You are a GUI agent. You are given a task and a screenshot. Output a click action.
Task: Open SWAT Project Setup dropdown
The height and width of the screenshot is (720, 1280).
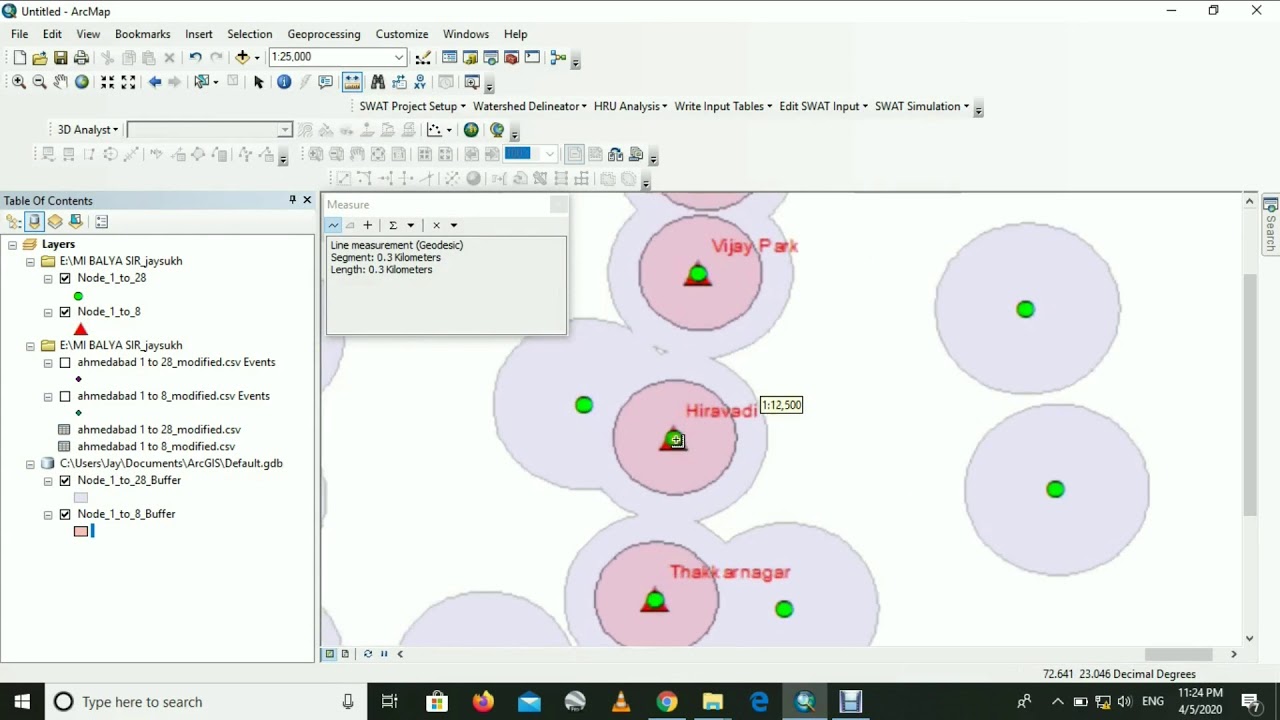click(413, 106)
